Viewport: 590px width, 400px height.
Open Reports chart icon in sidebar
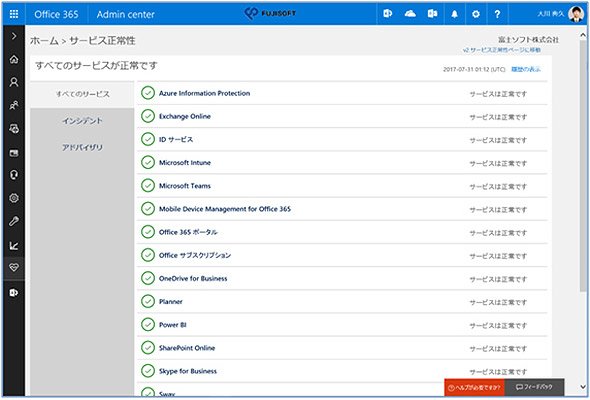[14, 246]
